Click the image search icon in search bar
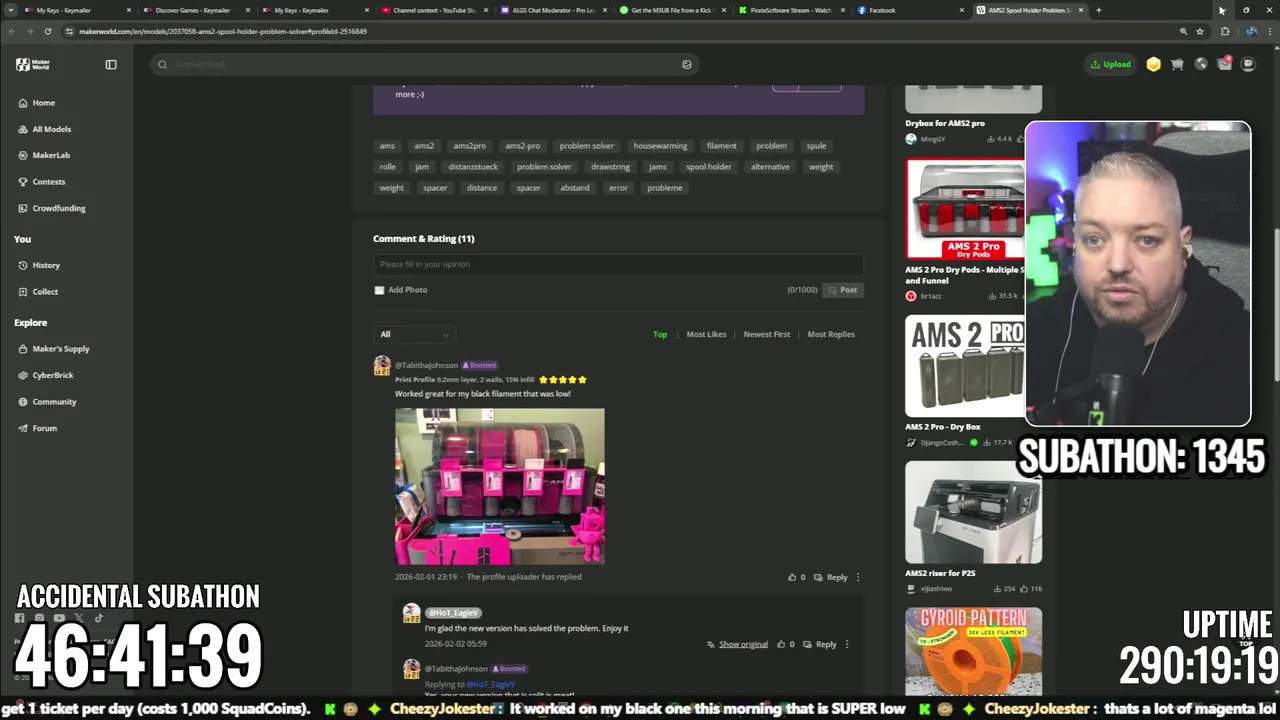The height and width of the screenshot is (720, 1280). point(686,64)
